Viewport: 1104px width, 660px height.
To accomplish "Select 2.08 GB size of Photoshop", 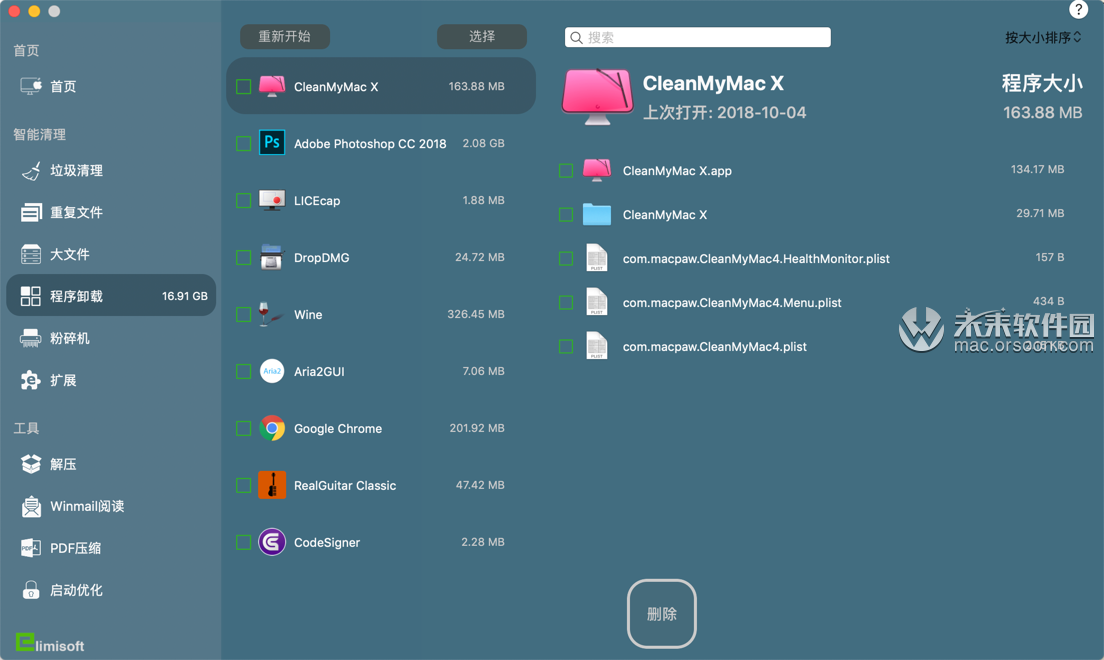I will coord(483,143).
